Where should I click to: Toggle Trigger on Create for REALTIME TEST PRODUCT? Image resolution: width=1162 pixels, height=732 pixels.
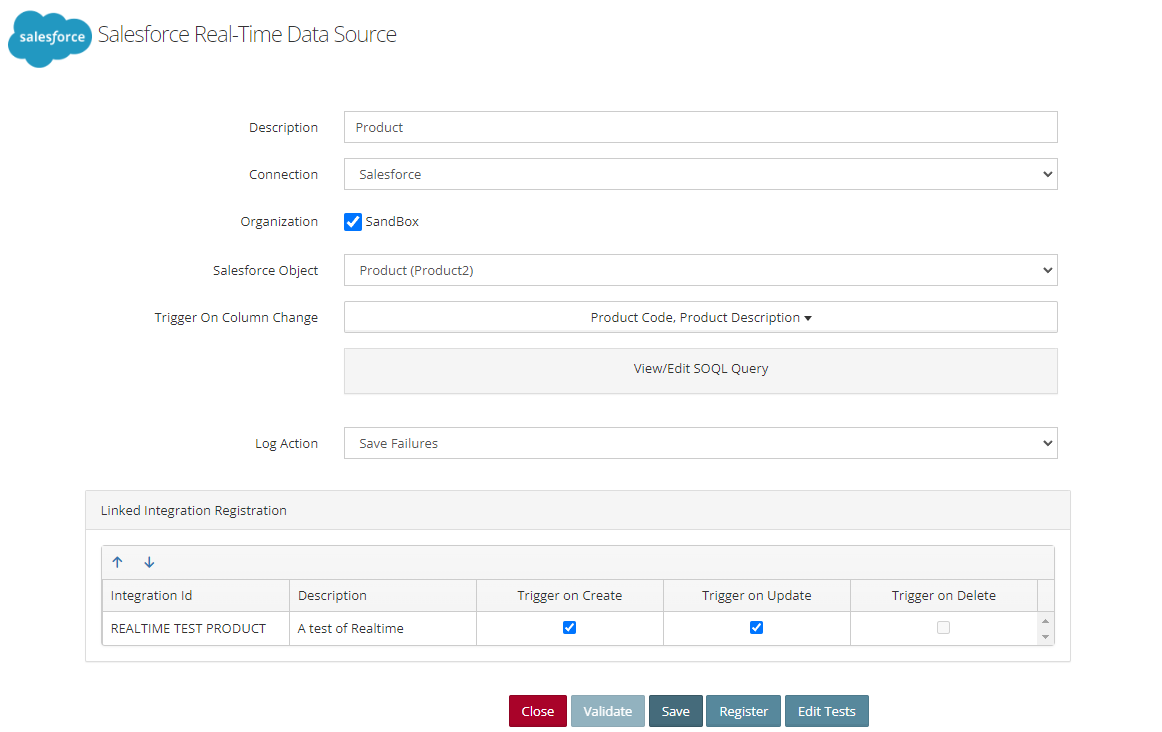coord(569,628)
